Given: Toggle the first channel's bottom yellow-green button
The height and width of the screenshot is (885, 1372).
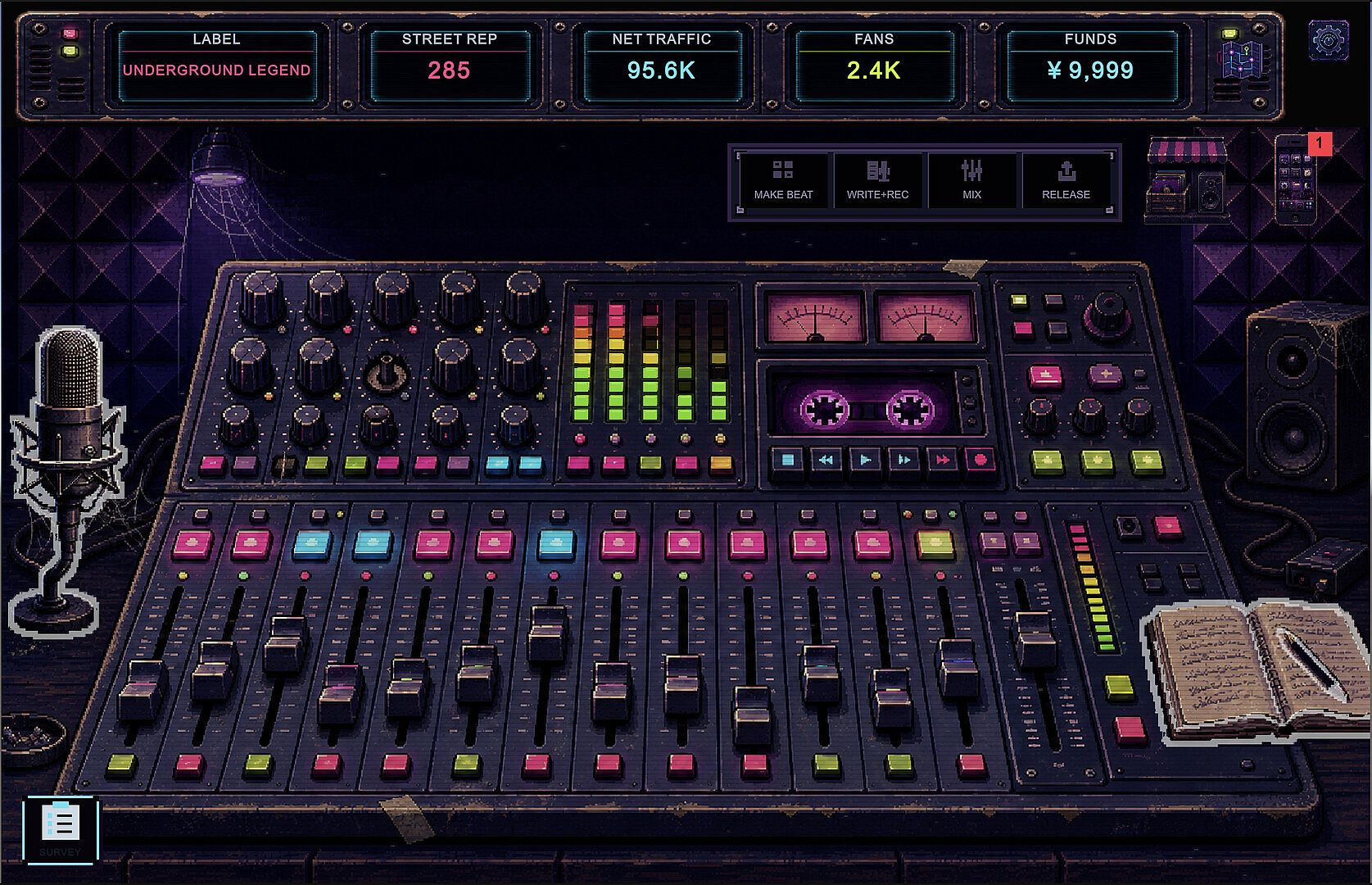Looking at the screenshot, I should tap(121, 765).
